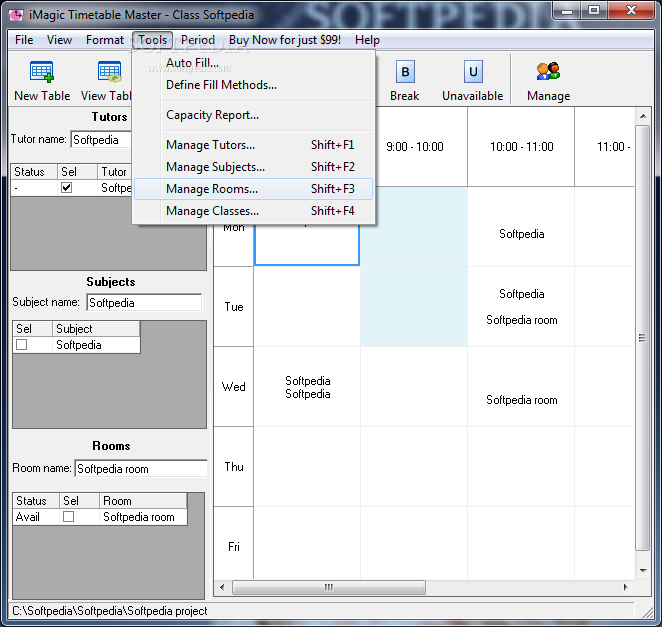This screenshot has width=662, height=627.
Task: Click the Tue row header
Action: (x=233, y=307)
